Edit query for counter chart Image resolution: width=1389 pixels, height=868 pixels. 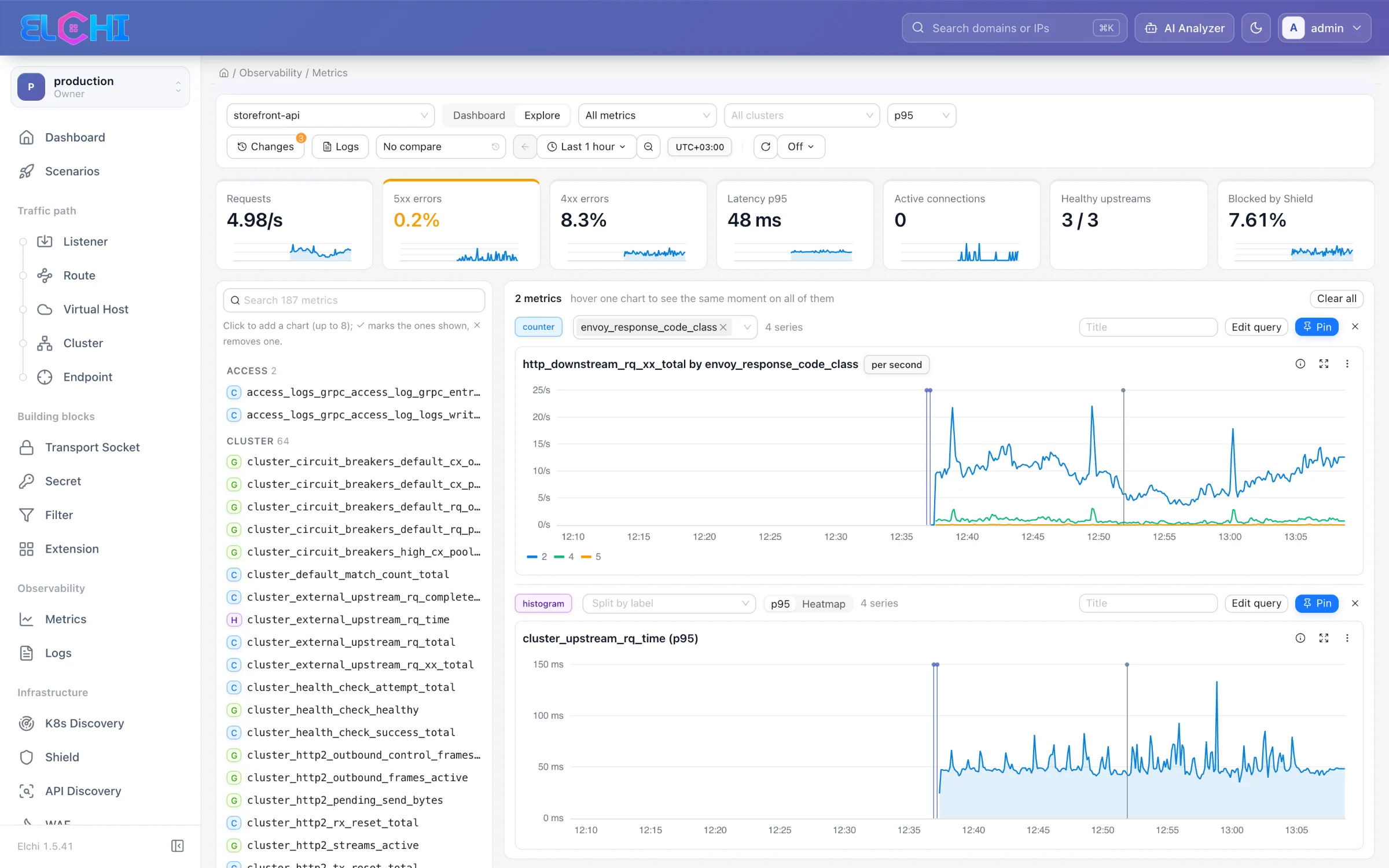pos(1256,327)
